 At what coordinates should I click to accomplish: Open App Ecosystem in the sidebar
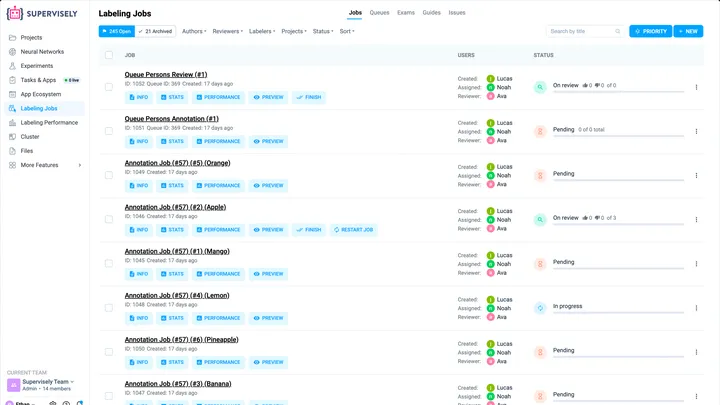pyautogui.click(x=40, y=94)
